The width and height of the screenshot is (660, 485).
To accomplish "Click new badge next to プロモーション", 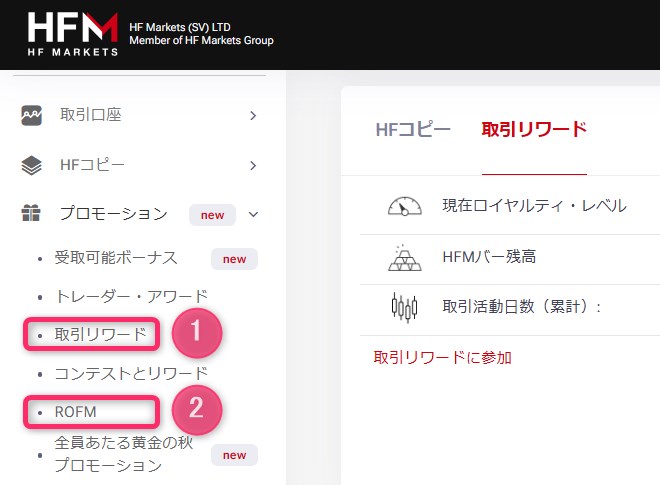I will pyautogui.click(x=212, y=215).
